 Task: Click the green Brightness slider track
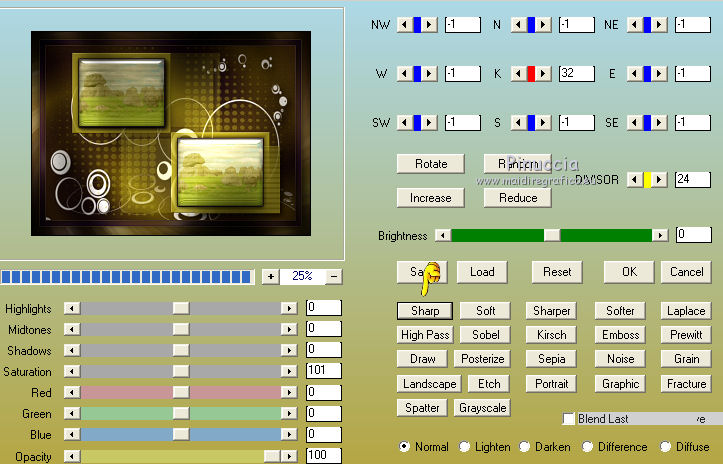pos(500,235)
